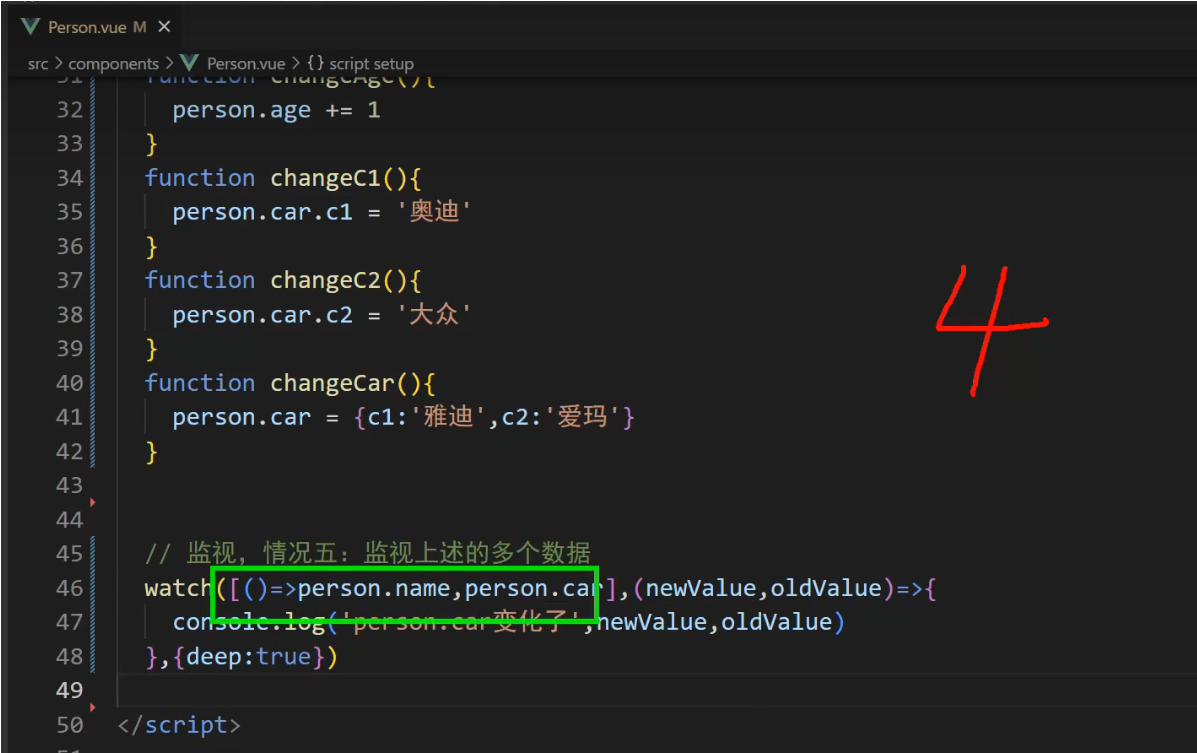
Task: Click 'deep' option on line 48
Action: (214, 657)
